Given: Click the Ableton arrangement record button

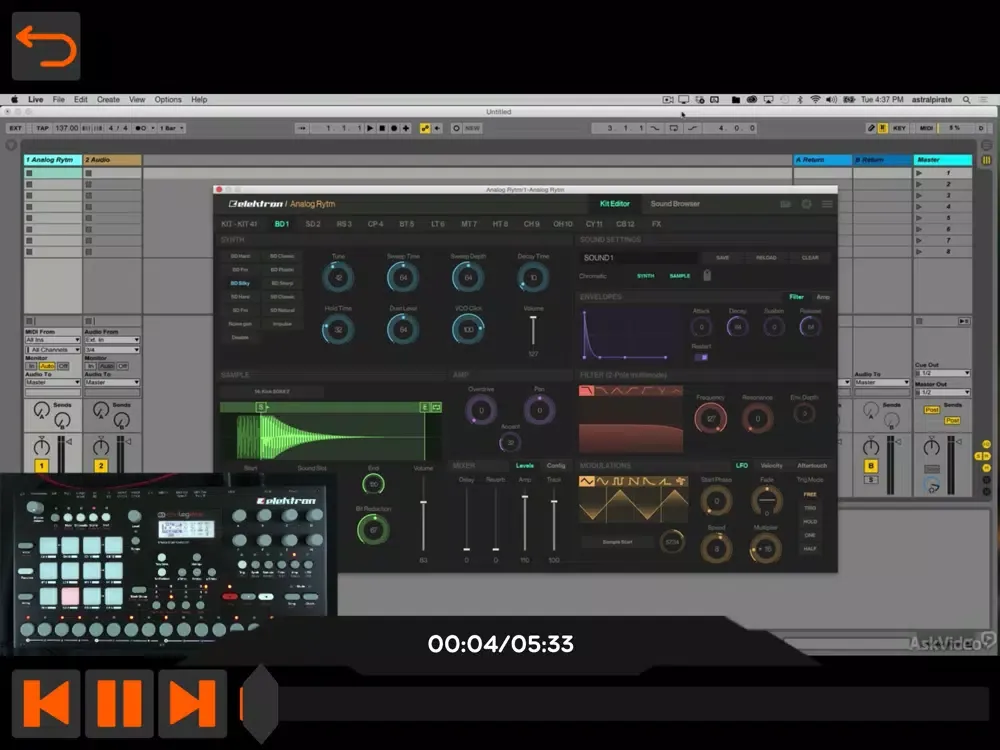Looking at the screenshot, I should click(393, 128).
